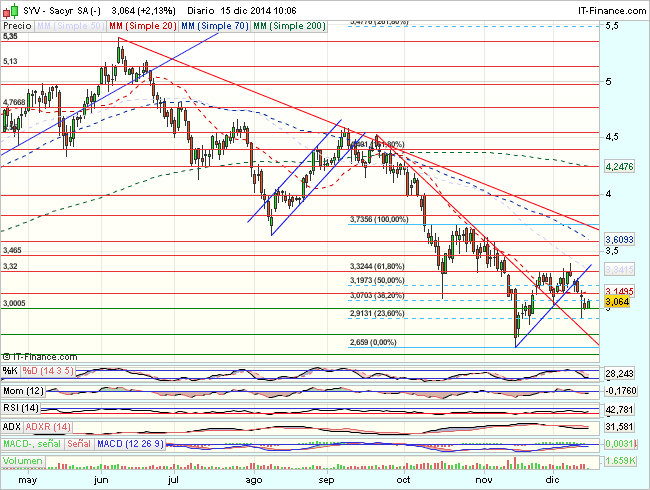Click the may month marker on time axis
The height and width of the screenshot is (490, 650).
[28, 480]
